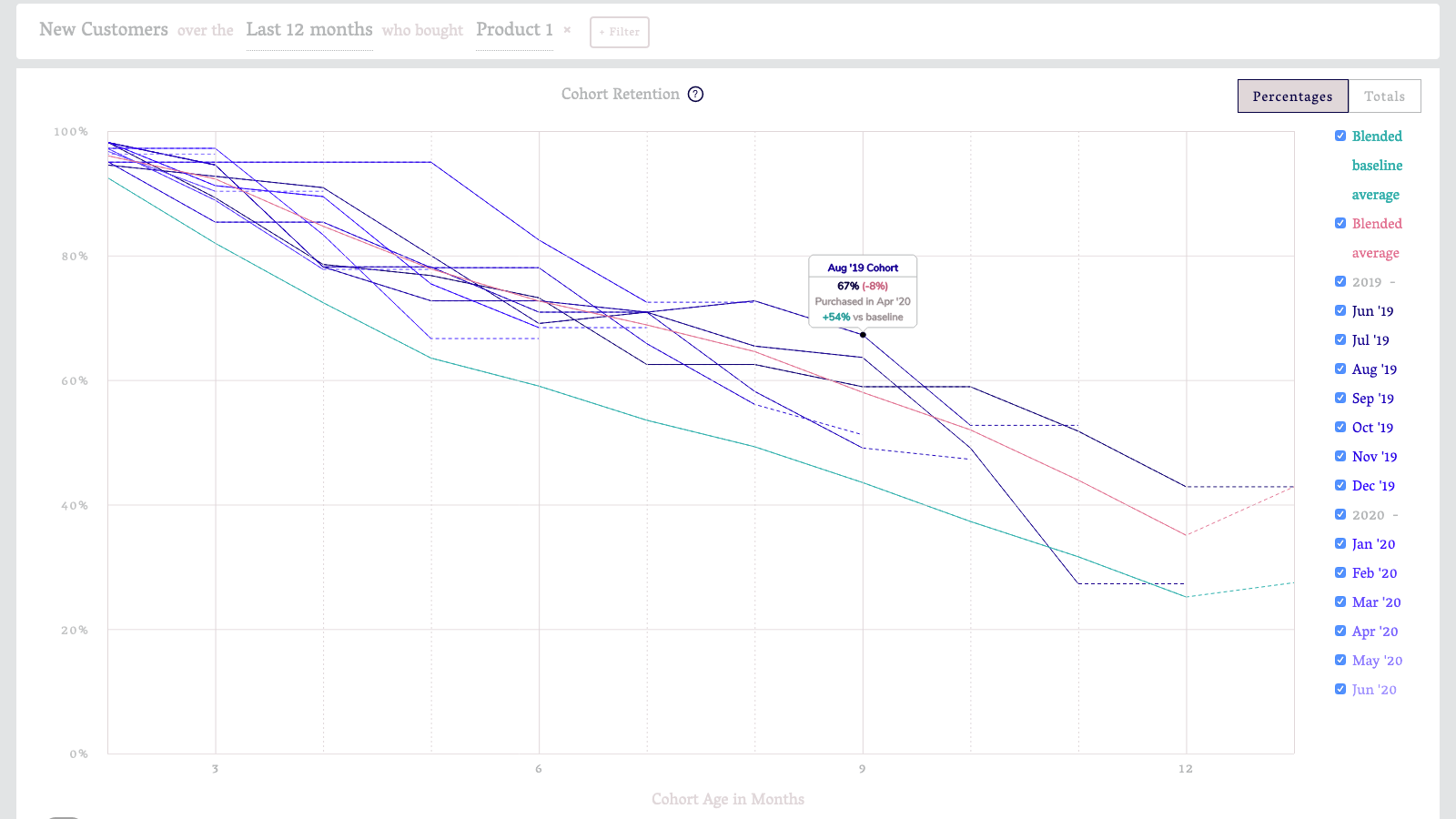The height and width of the screenshot is (819, 1456).
Task: Change the Product 1 selection
Action: pos(514,29)
